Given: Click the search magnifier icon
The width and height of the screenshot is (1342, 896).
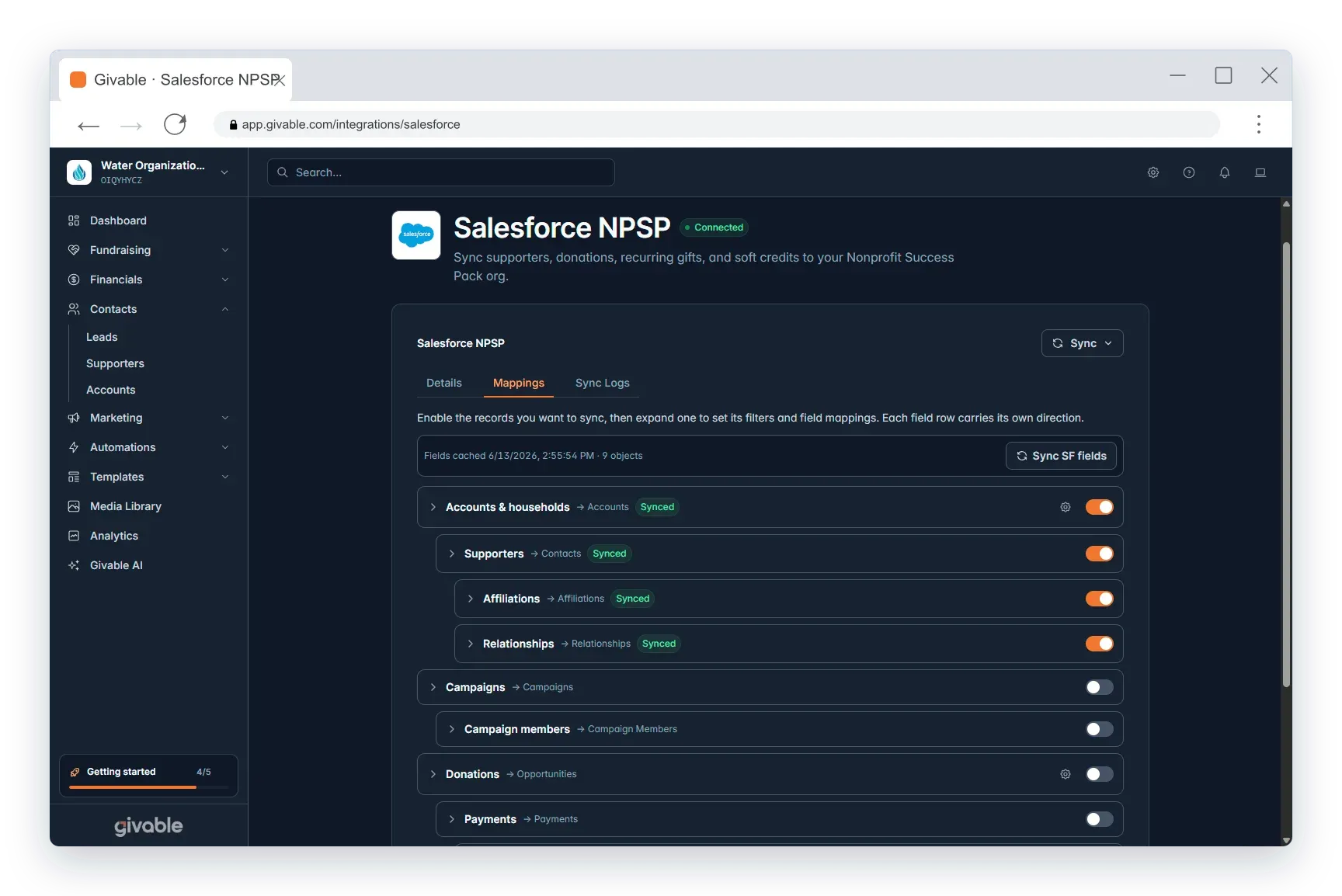Looking at the screenshot, I should pyautogui.click(x=283, y=172).
